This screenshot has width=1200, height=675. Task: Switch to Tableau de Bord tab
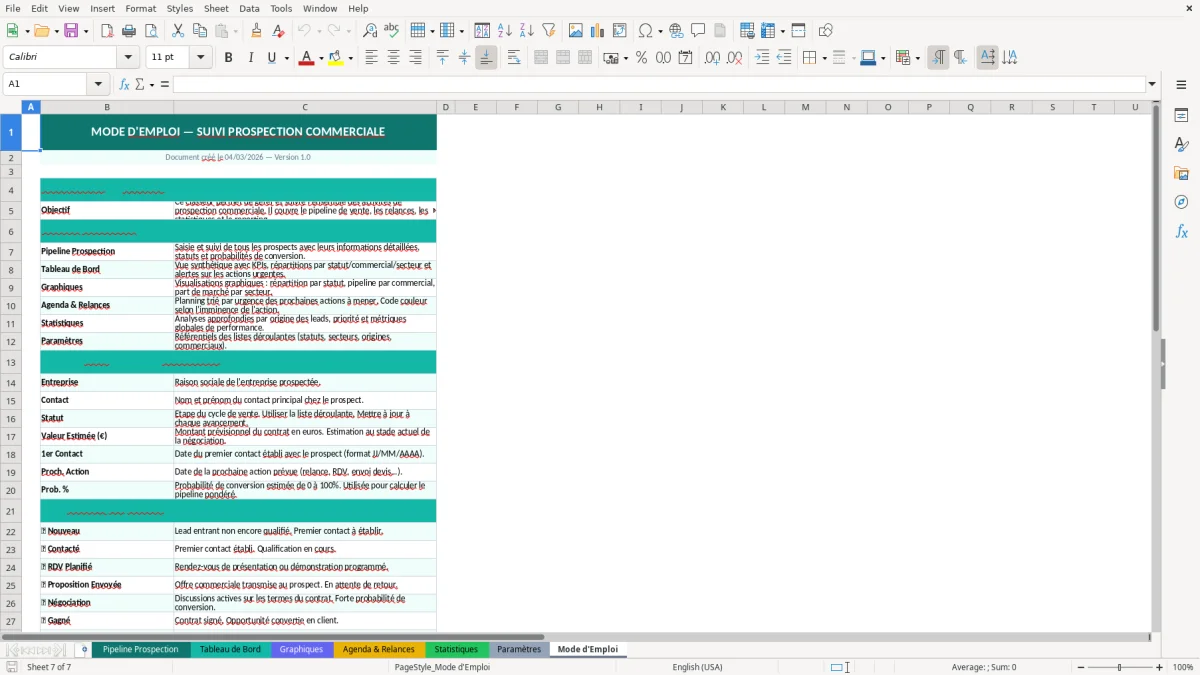230,649
